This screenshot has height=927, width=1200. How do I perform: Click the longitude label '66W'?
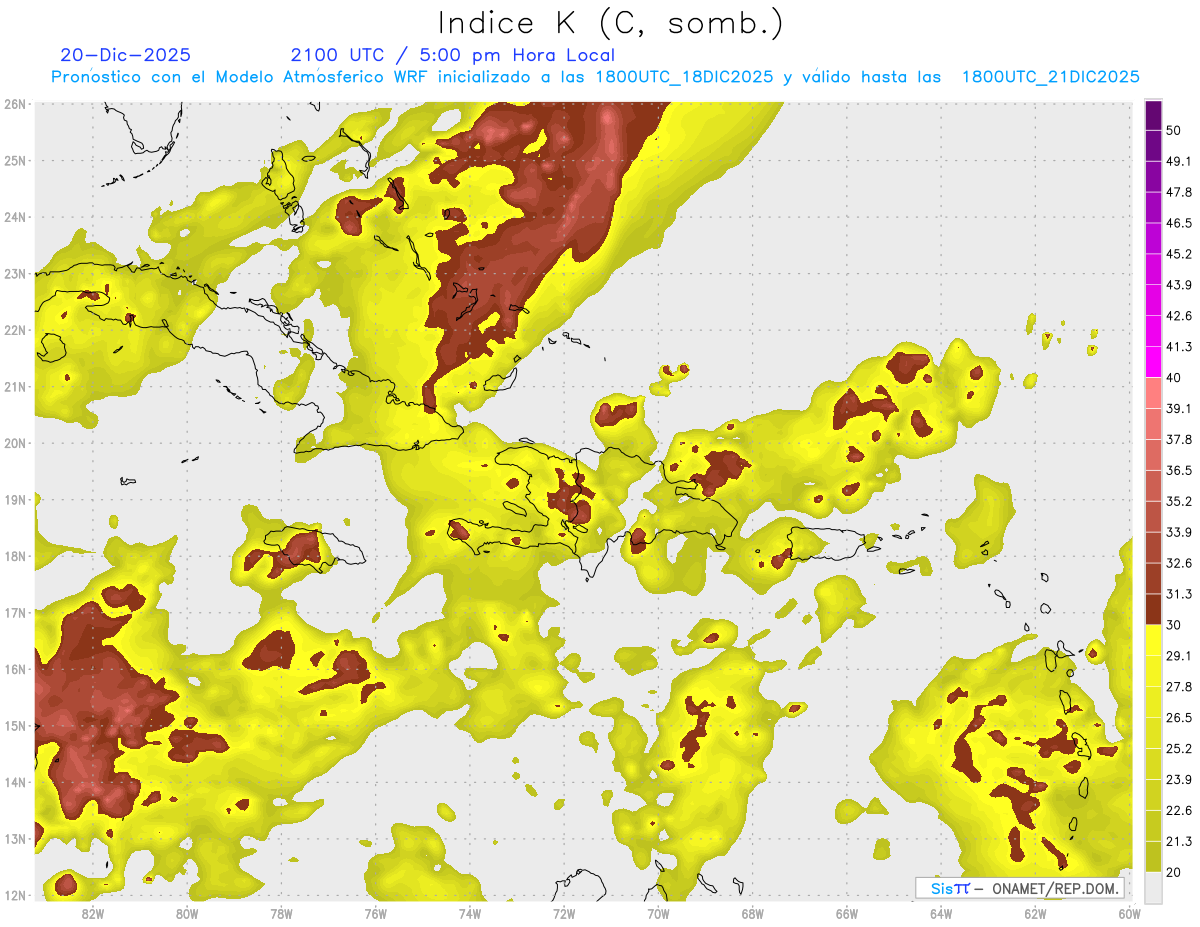[846, 913]
